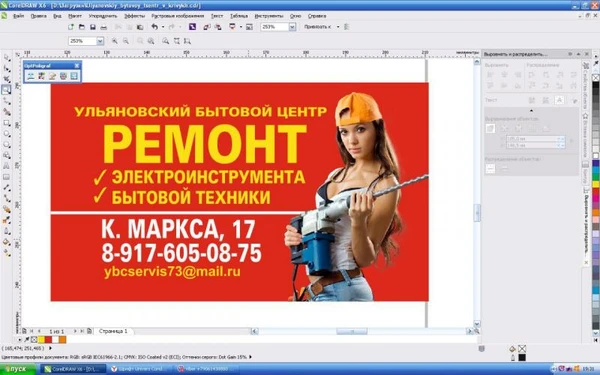Select the Pick tool in the toolbox
The image size is (600, 375).
click(7, 58)
